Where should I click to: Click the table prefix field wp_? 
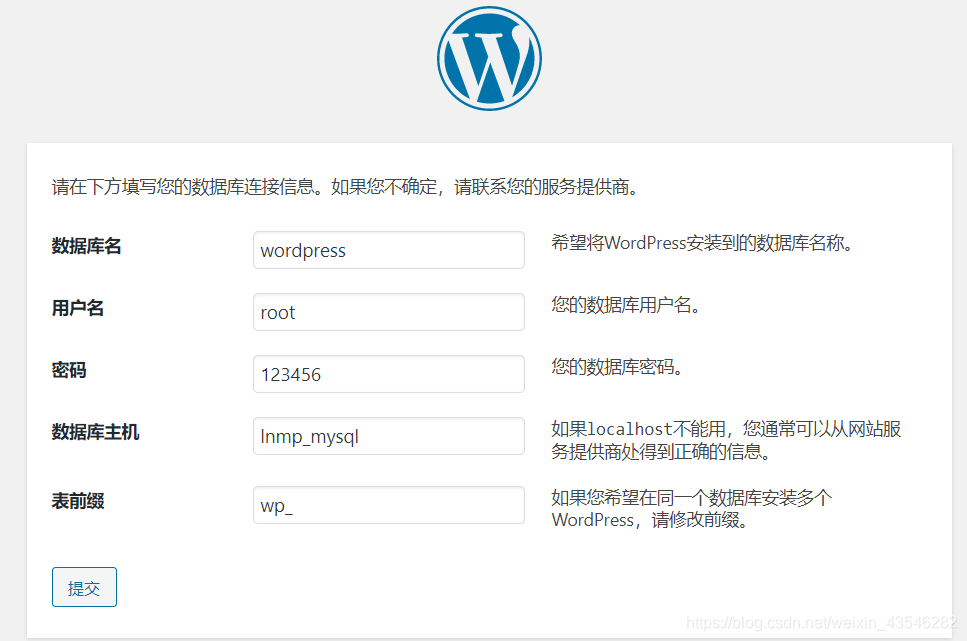pyautogui.click(x=389, y=505)
